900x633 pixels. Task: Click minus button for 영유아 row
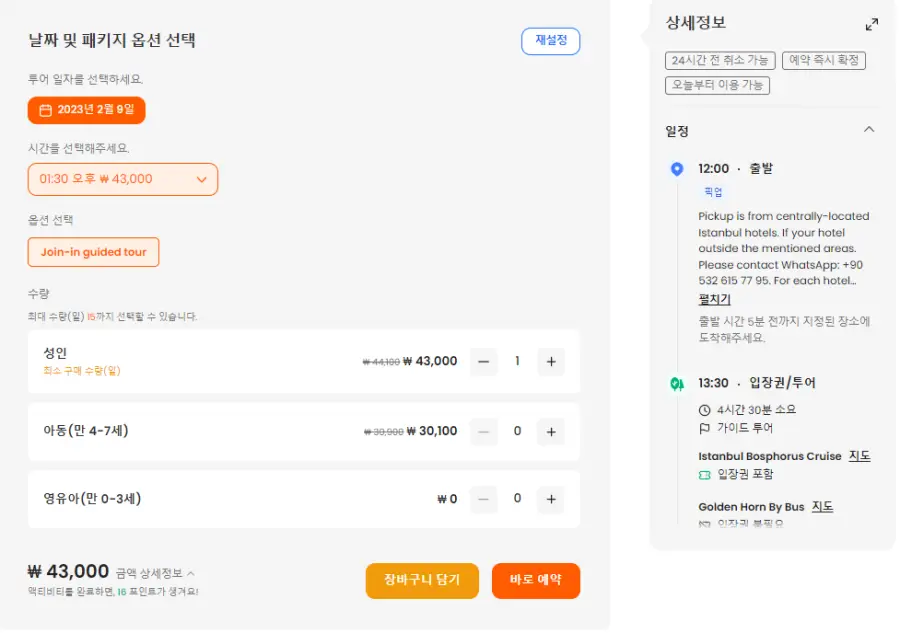point(483,499)
